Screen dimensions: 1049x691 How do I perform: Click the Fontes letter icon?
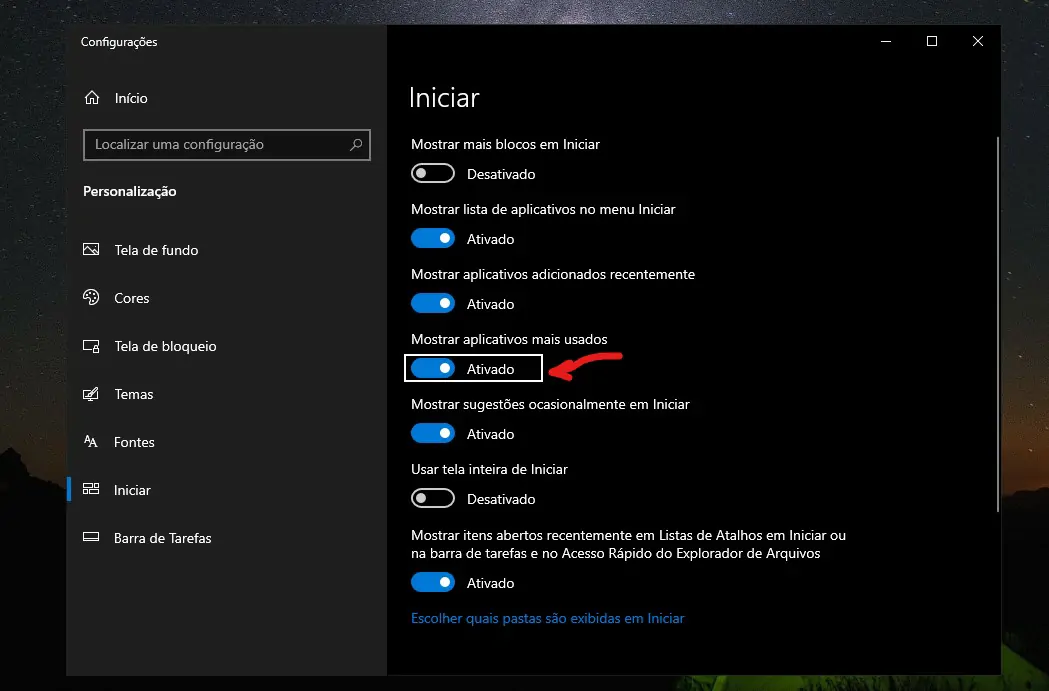pyautogui.click(x=91, y=441)
